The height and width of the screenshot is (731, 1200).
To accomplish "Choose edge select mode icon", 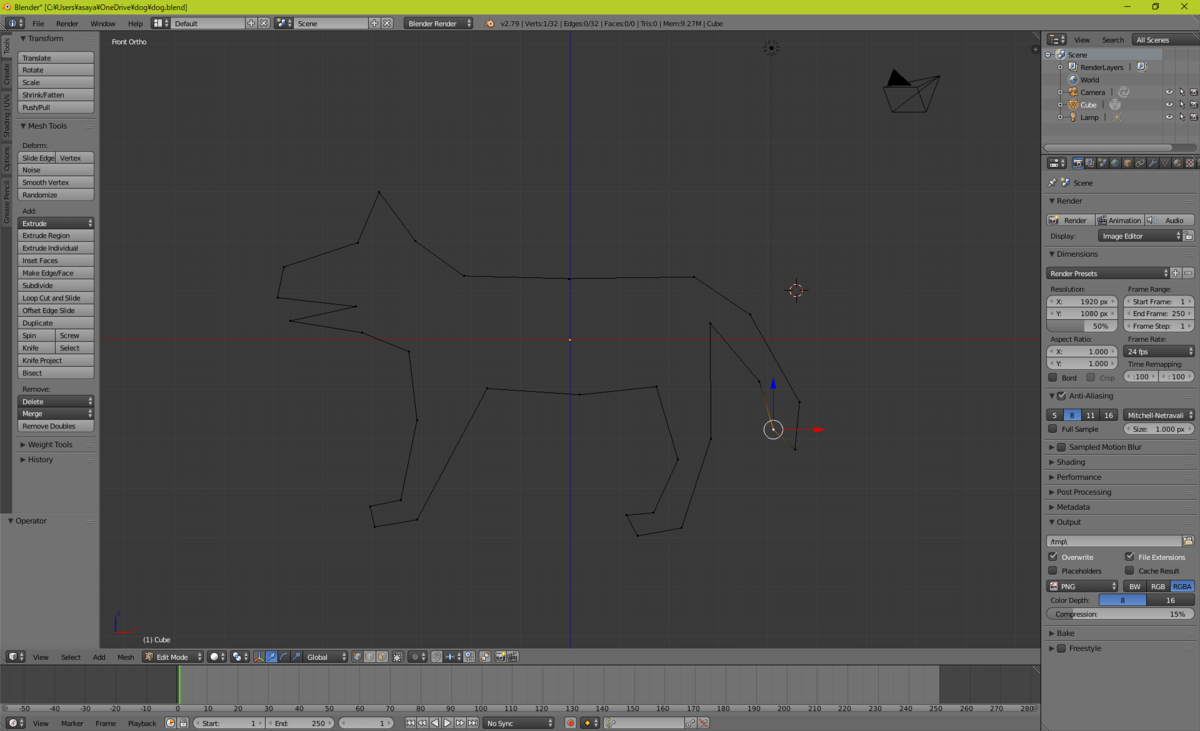I will click(369, 657).
